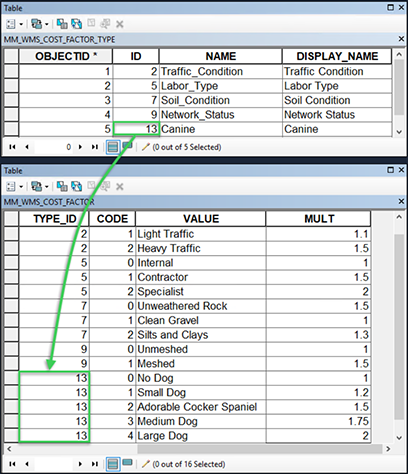Click Switch Selection icon in top toolbar

[77, 24]
